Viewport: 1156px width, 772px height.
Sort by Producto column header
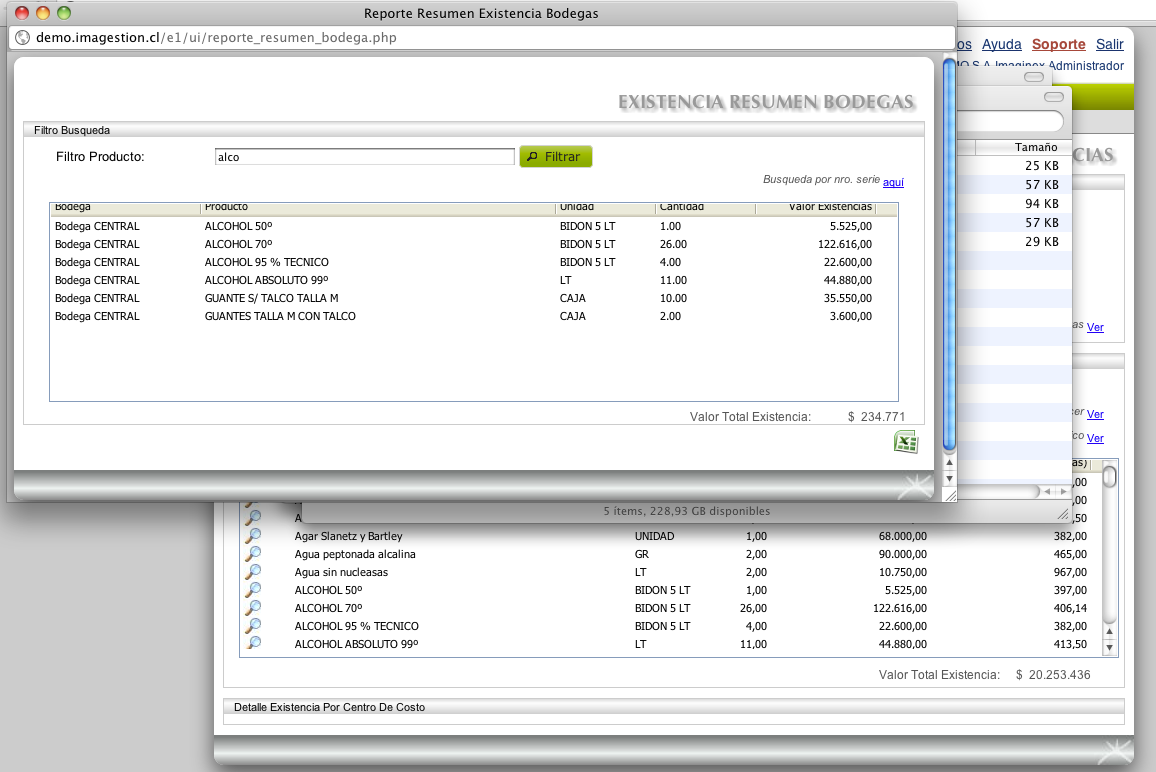point(377,208)
